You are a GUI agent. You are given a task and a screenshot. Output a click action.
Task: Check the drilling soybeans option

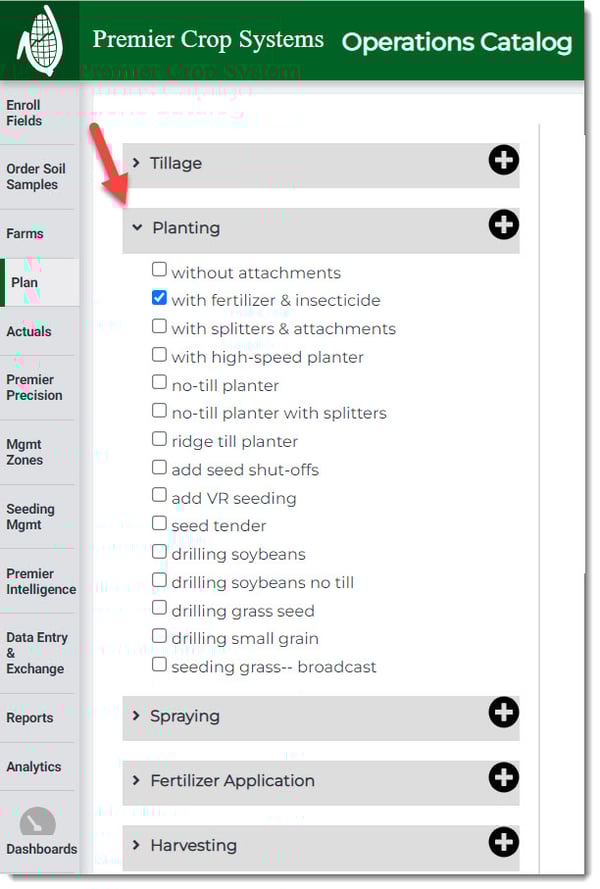159,552
